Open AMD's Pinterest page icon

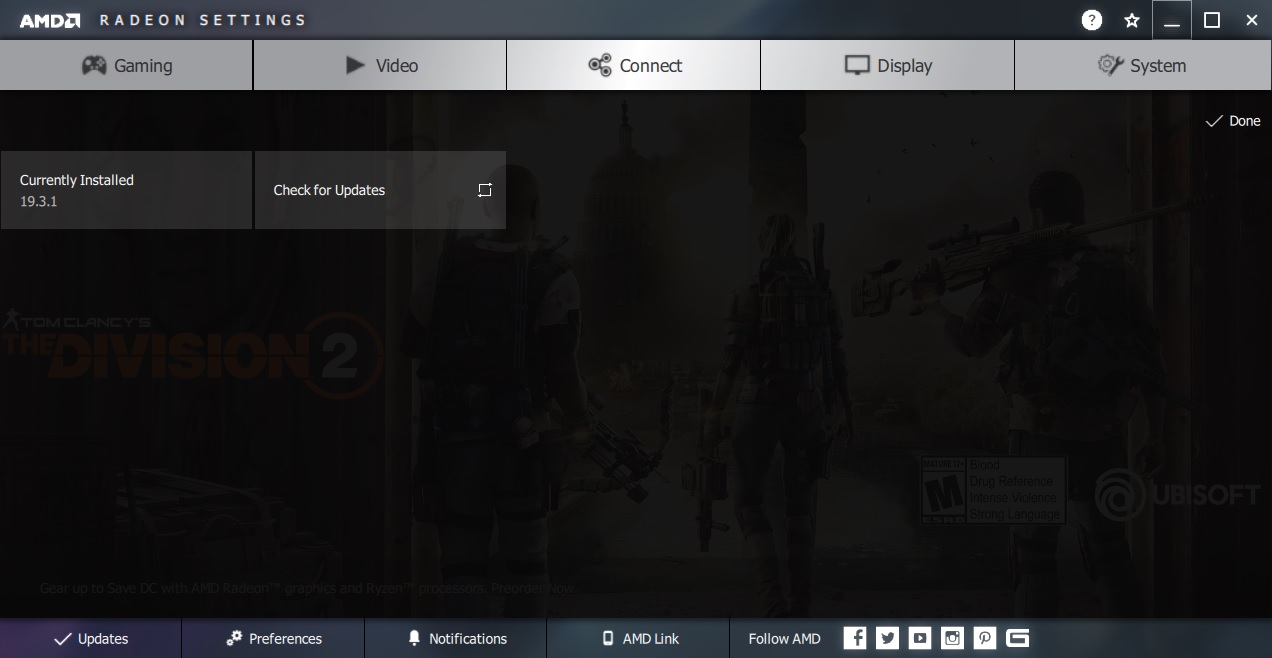coord(985,638)
